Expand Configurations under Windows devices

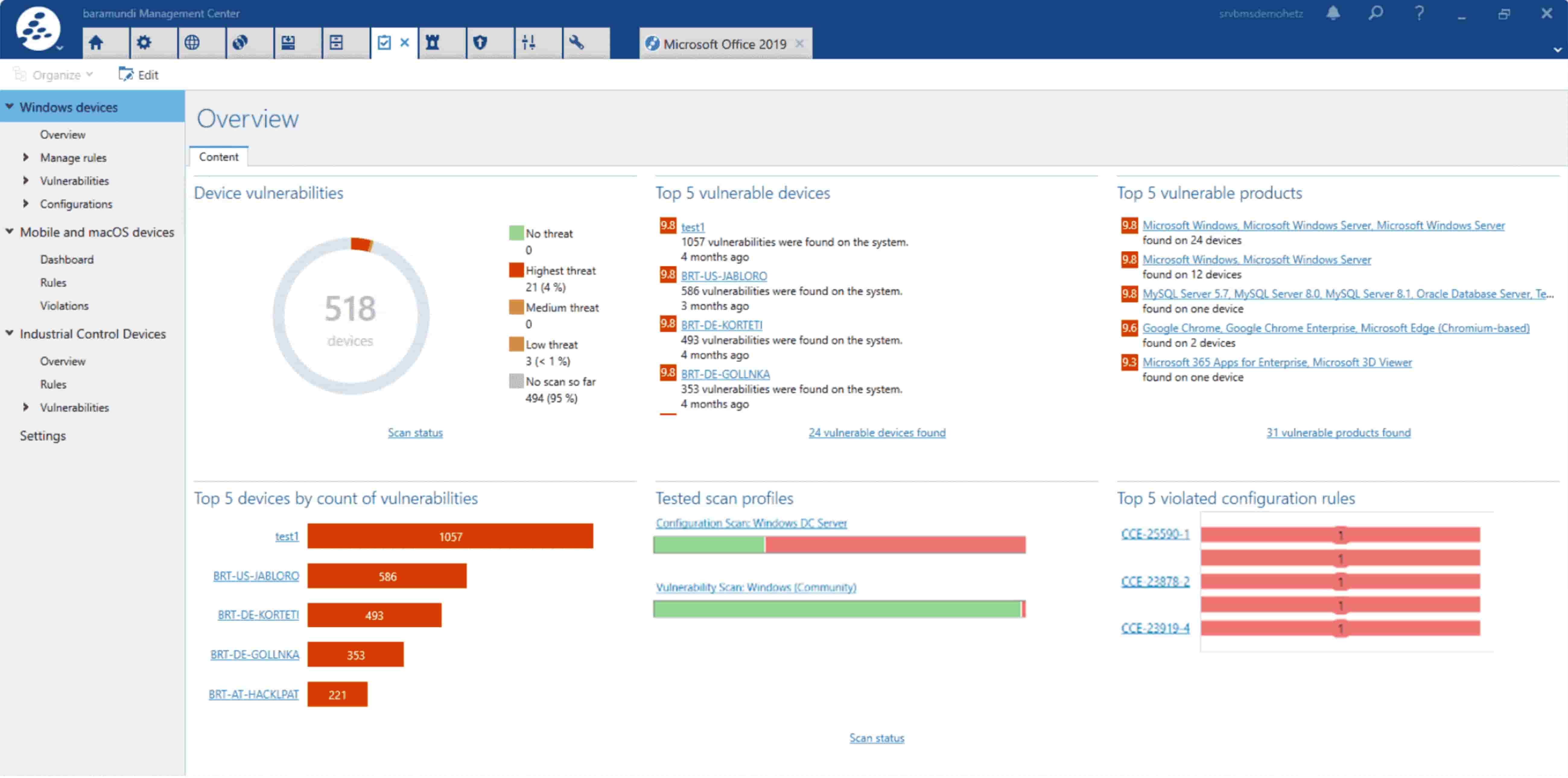pyautogui.click(x=26, y=204)
